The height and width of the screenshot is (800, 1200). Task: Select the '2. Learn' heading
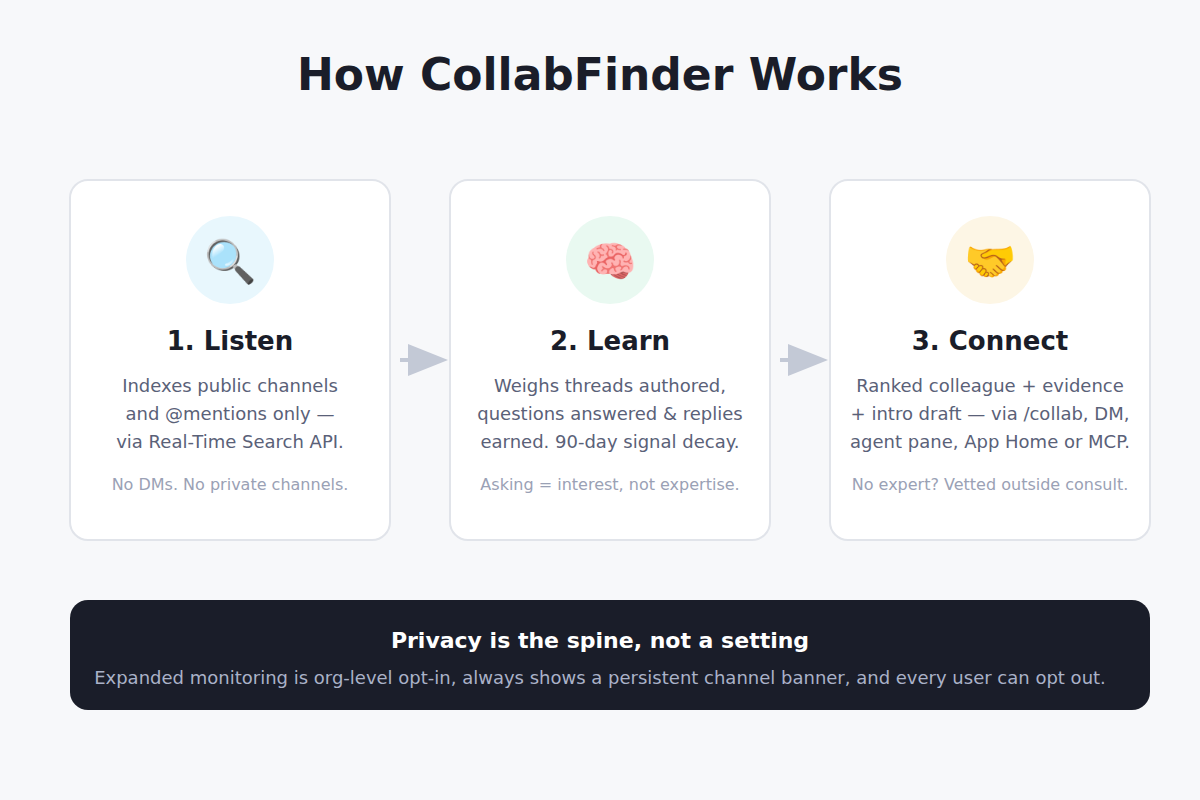pyautogui.click(x=610, y=341)
